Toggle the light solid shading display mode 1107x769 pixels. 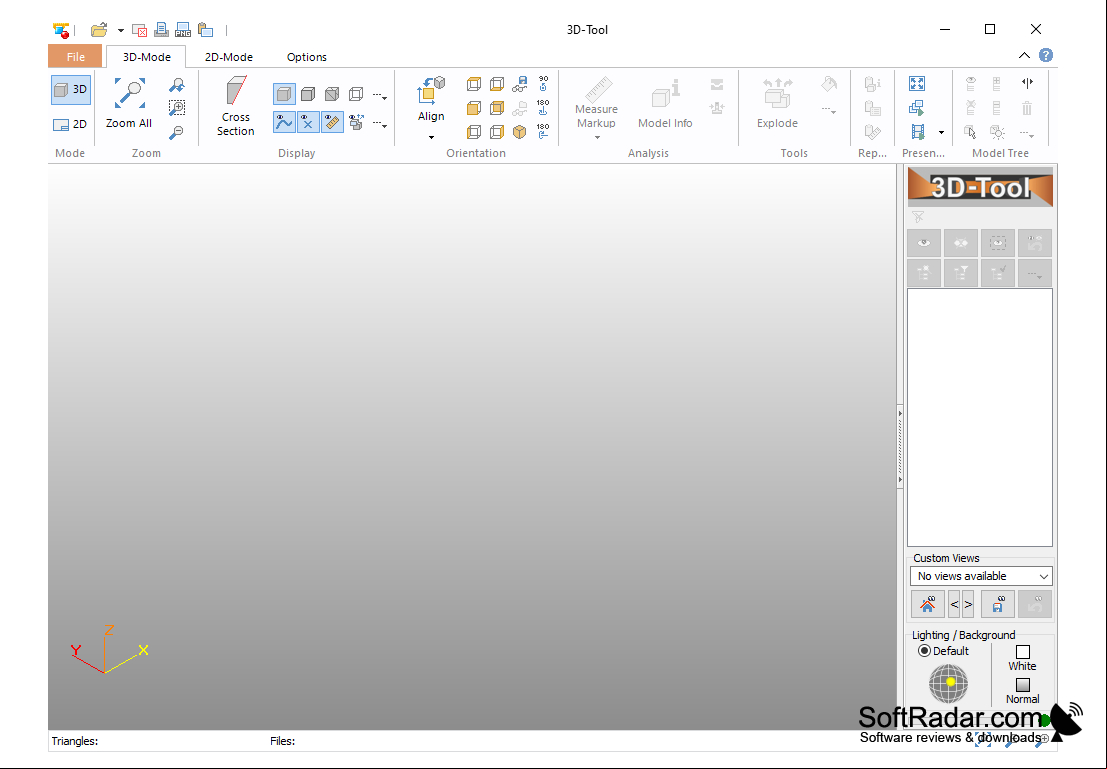(x=284, y=94)
